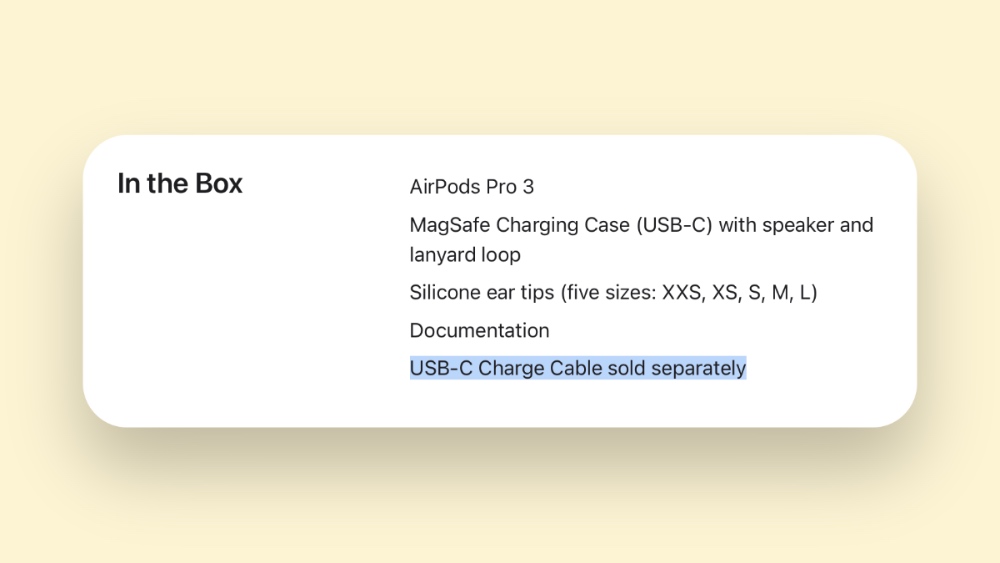
Task: Click highlighted "USB-C" in the last line
Action: (440, 369)
